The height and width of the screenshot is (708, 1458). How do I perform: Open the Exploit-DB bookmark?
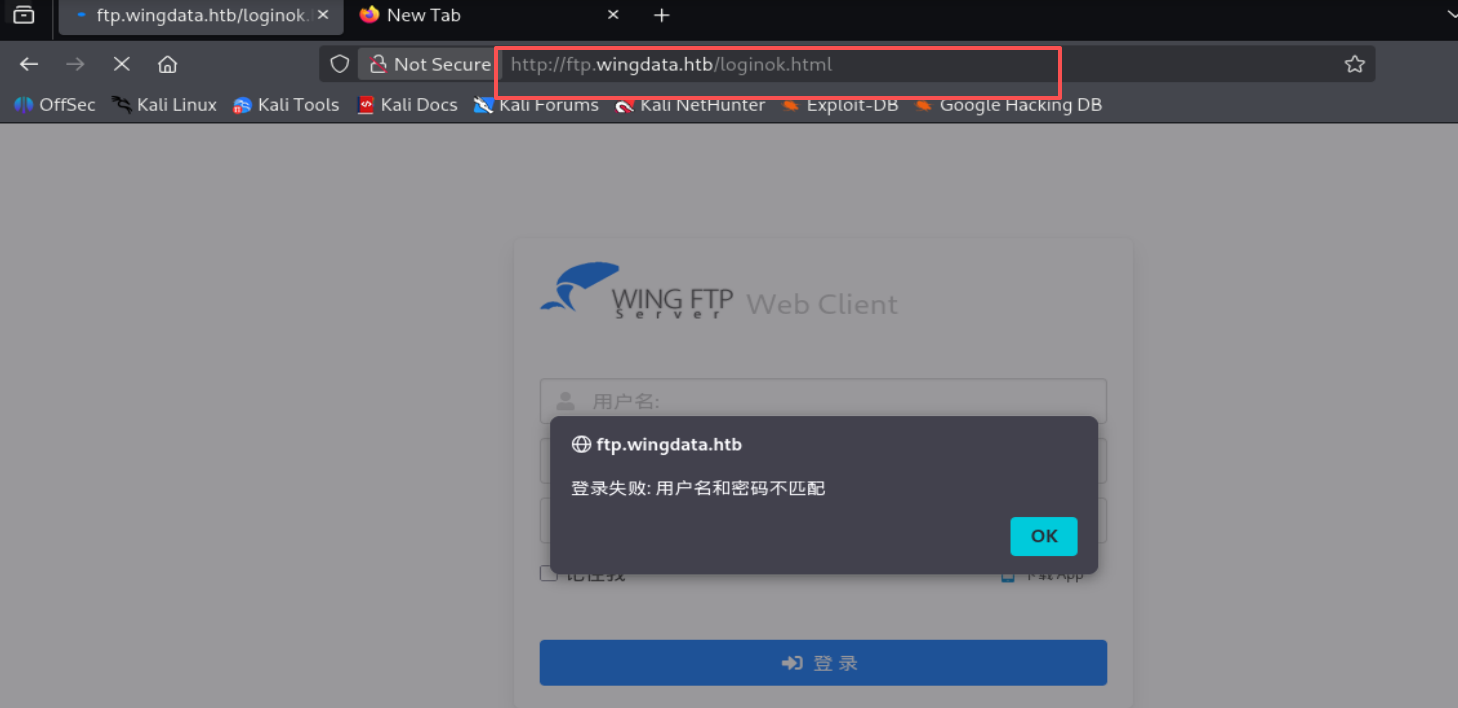tap(840, 105)
